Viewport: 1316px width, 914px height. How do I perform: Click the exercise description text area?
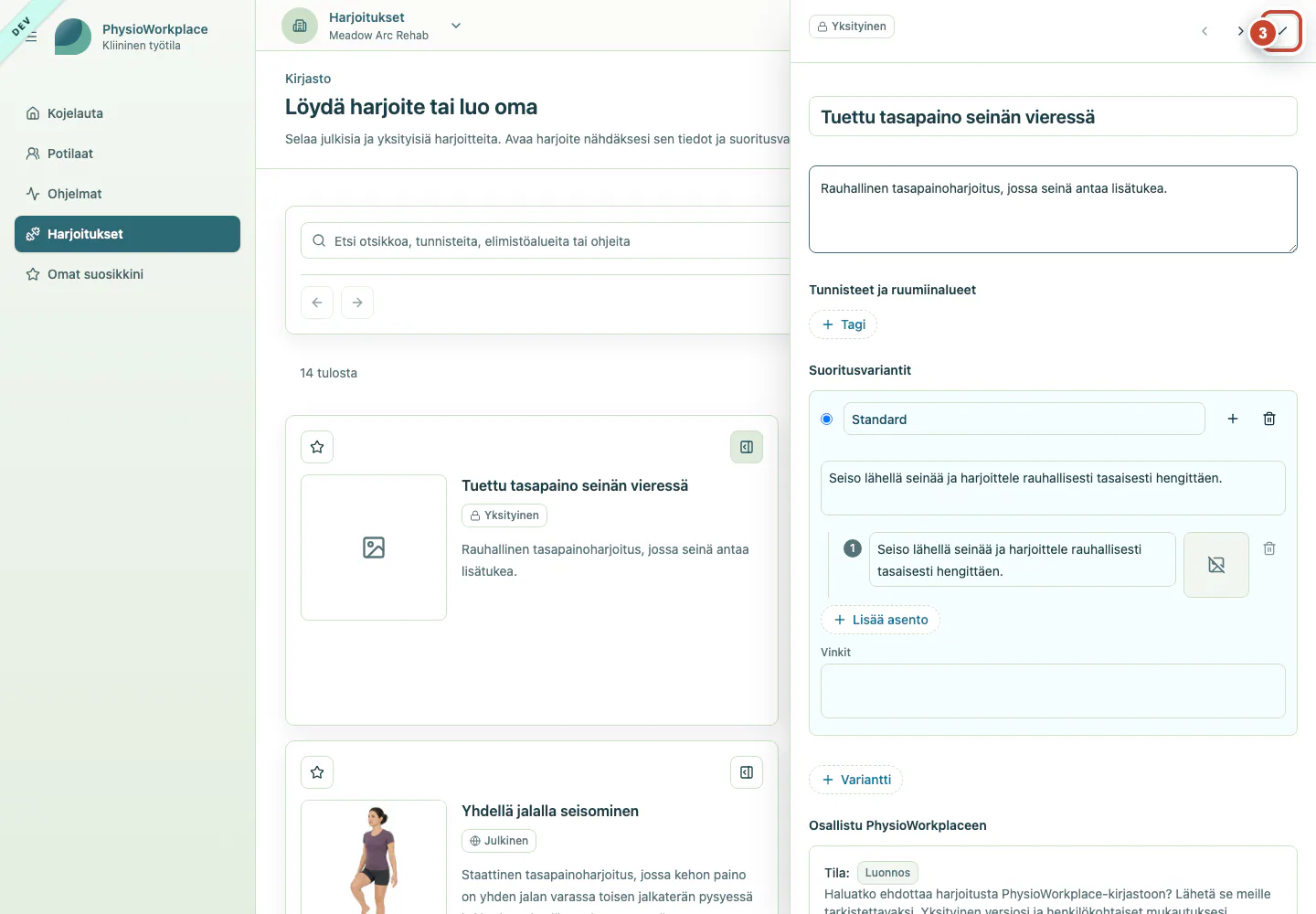(1053, 209)
